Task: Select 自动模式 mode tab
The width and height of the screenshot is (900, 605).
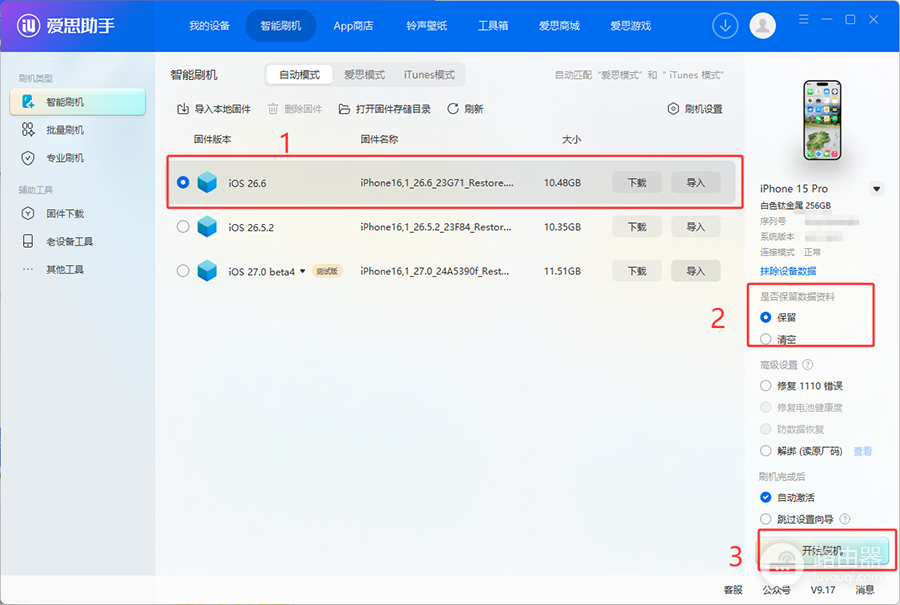Action: [300, 75]
